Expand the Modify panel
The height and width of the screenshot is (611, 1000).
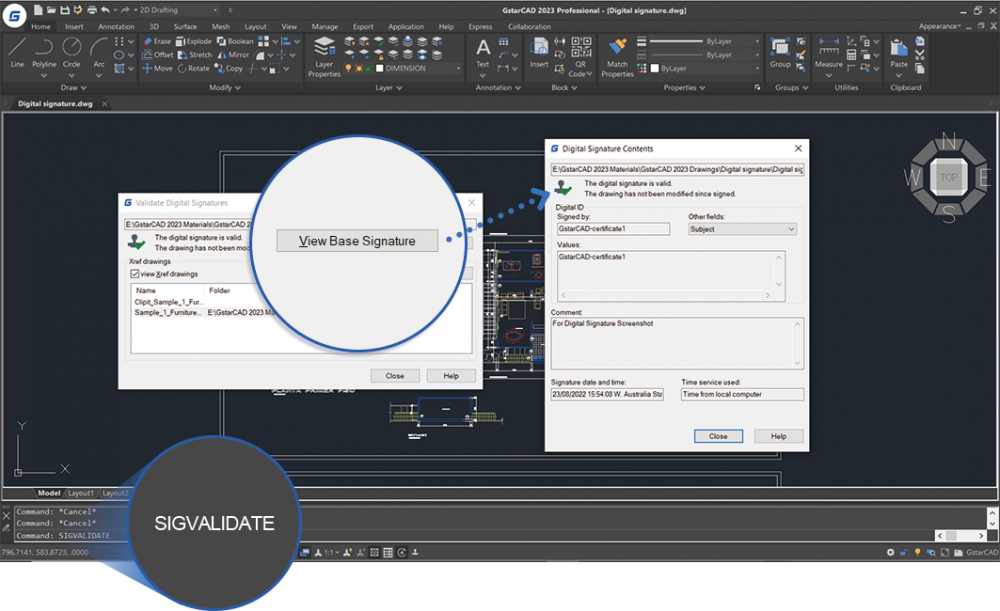(224, 87)
